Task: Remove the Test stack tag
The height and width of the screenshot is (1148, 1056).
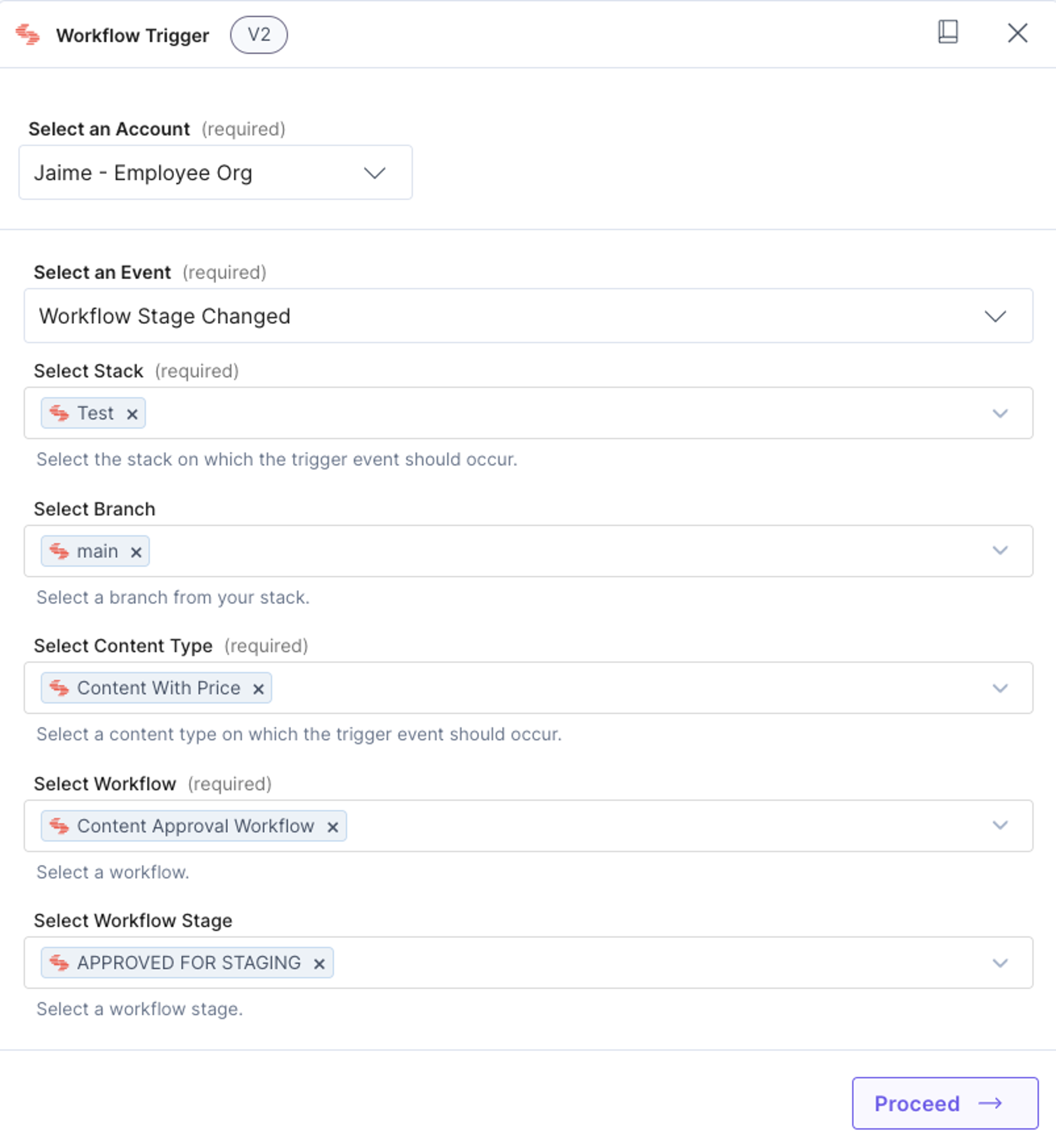Action: coord(132,414)
